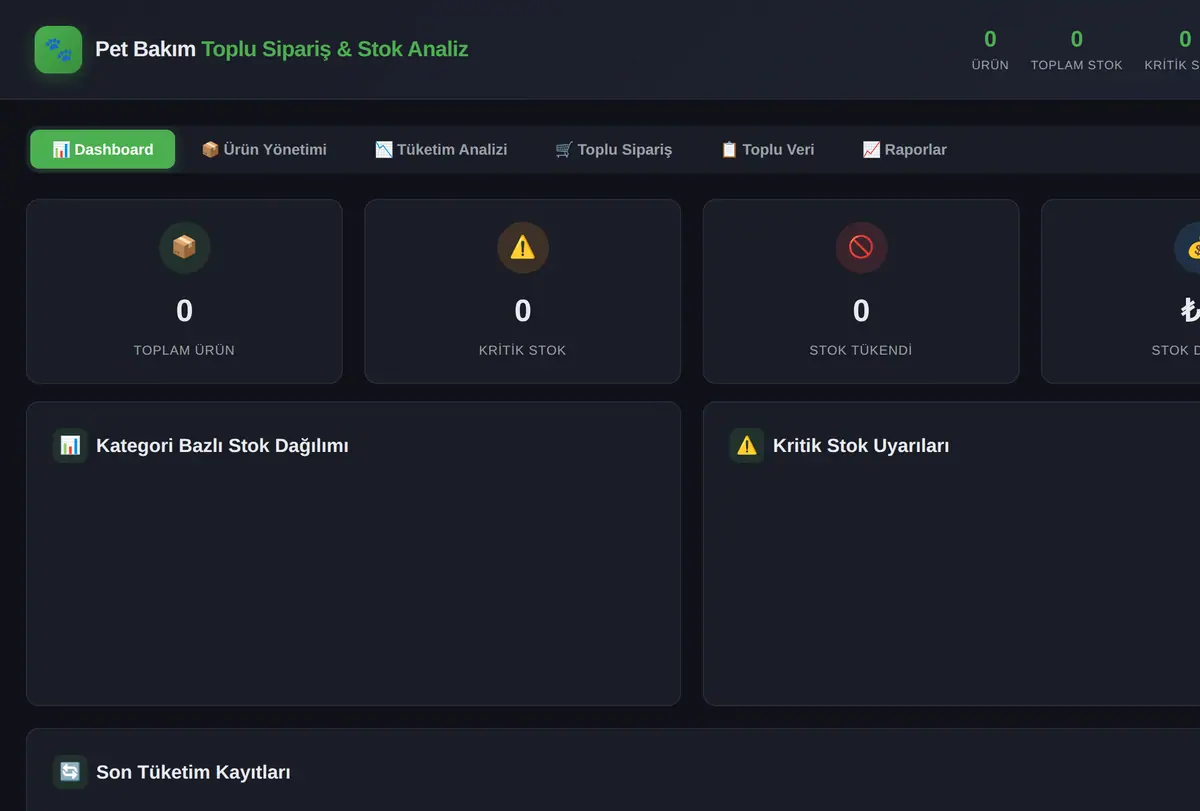The width and height of the screenshot is (1200, 811).
Task: Click the chart icon beside Kategori Bazlı Stok Dağılımı
Action: [x=70, y=445]
